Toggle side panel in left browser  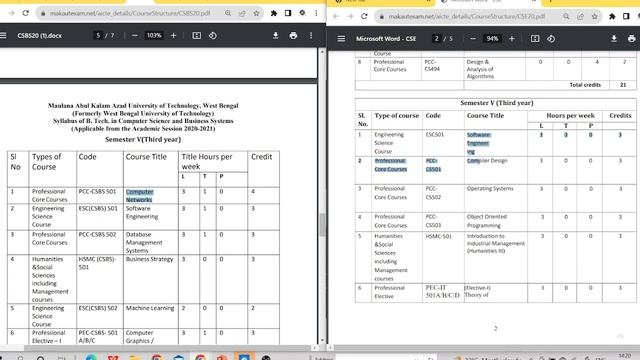pyautogui.click(x=288, y=13)
